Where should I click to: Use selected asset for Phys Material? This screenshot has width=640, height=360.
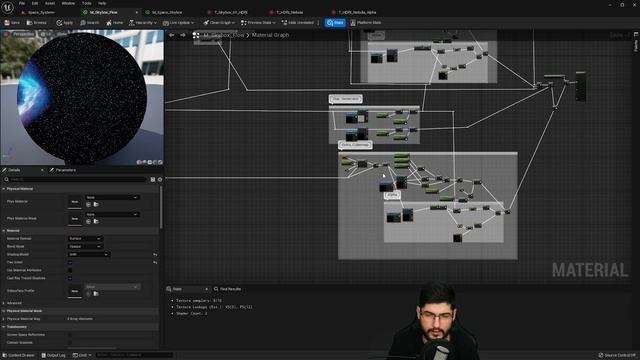tap(89, 204)
